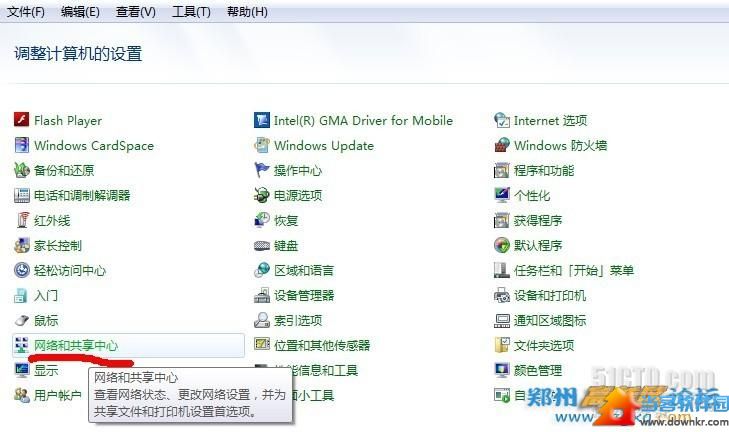Click the 家长控制 text link

point(58,246)
